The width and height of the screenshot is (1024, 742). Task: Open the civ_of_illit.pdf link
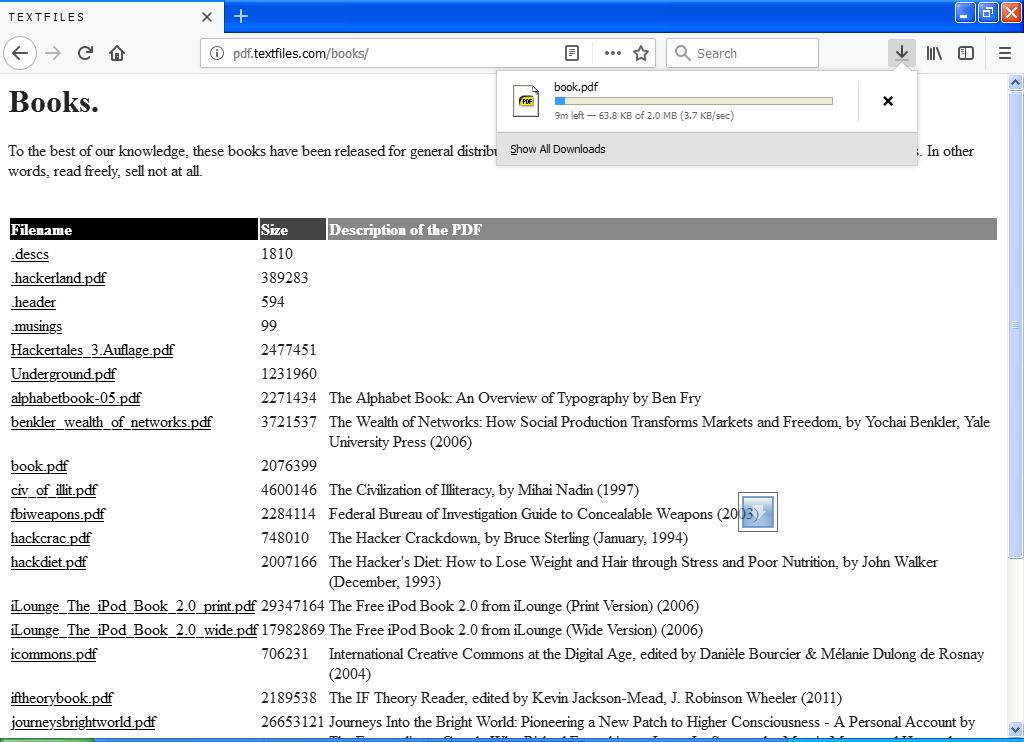[54, 491]
